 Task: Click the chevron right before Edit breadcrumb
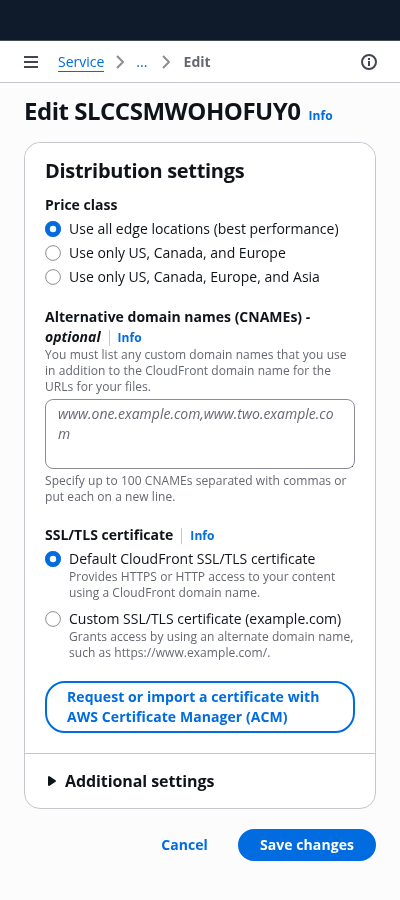tap(166, 62)
